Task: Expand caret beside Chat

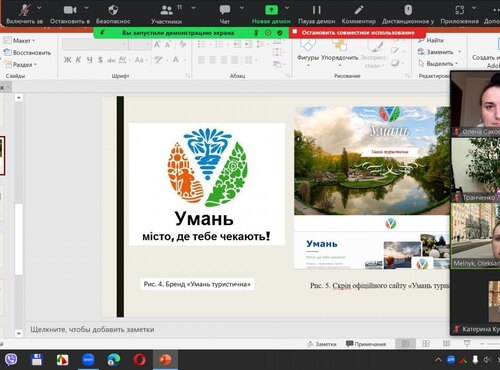Action: (242, 7)
